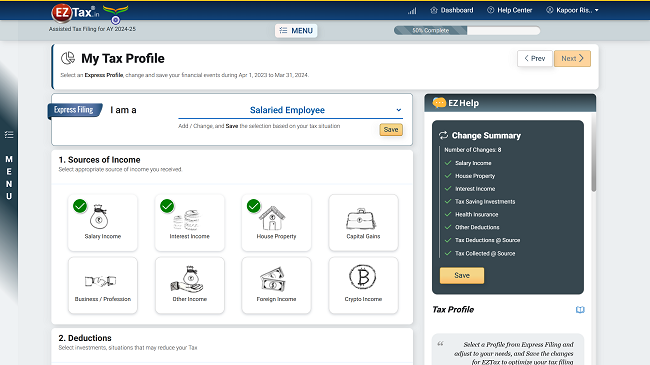Select the Business / Profession card
This screenshot has height=365, width=650.
pyautogui.click(x=102, y=285)
